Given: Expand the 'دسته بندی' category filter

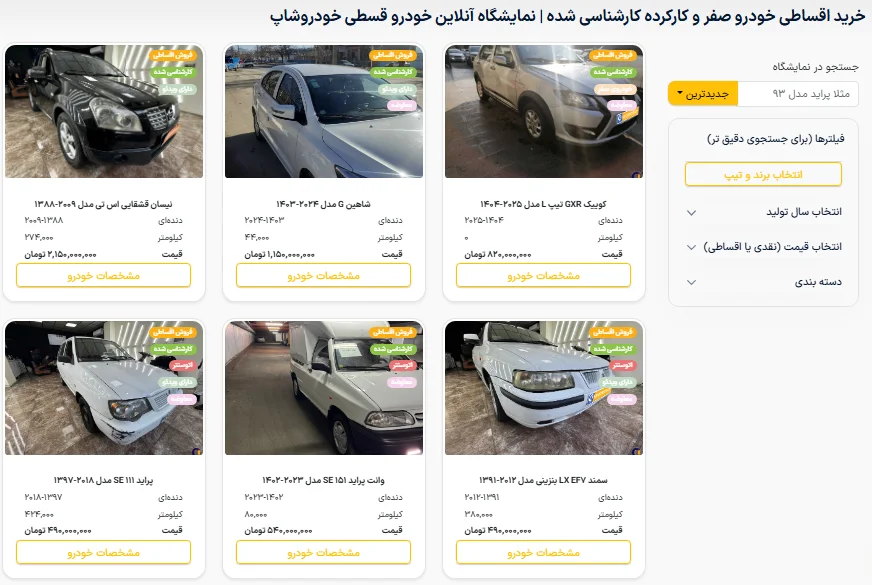Looking at the screenshot, I should pos(764,282).
